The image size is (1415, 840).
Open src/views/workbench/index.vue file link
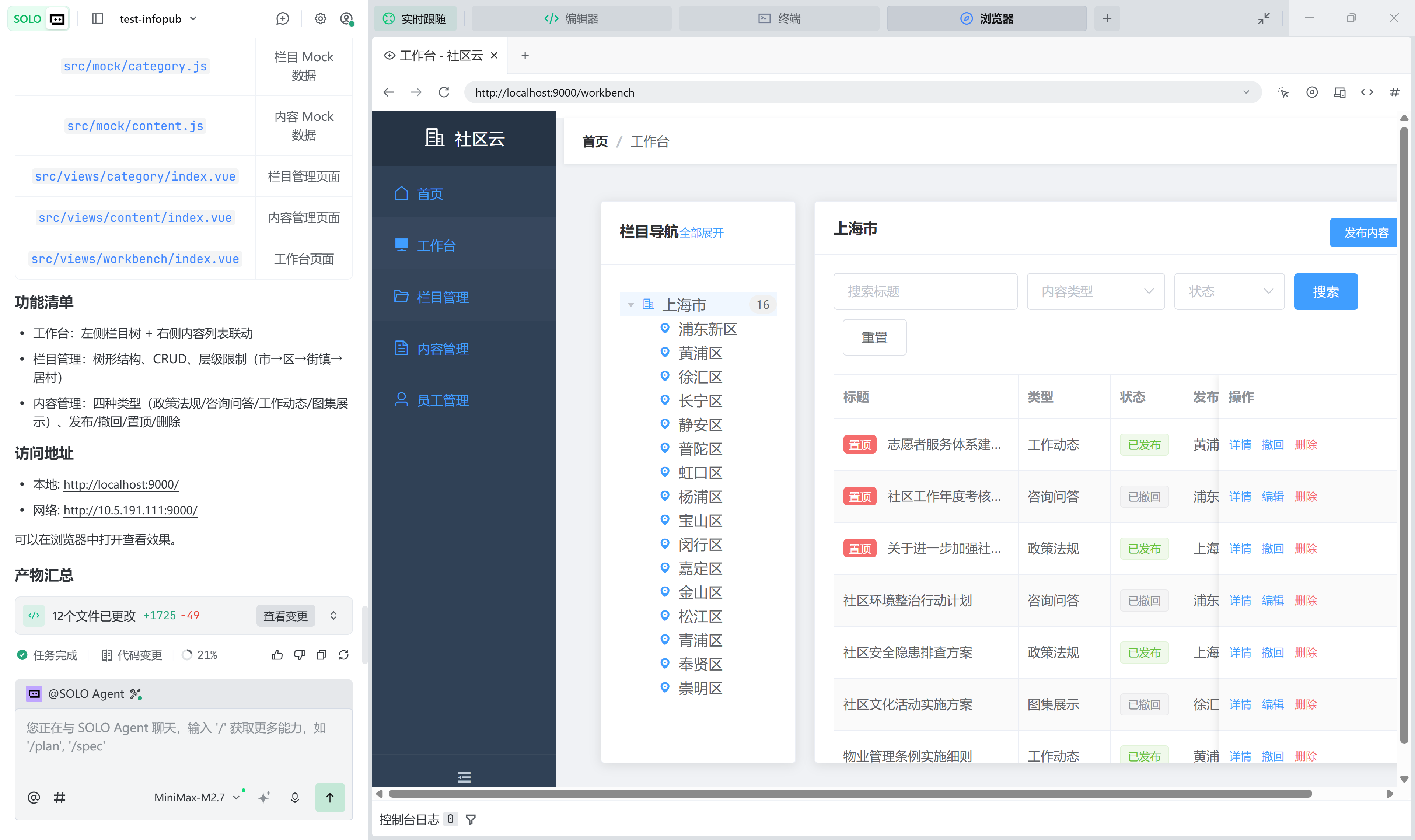coord(135,259)
